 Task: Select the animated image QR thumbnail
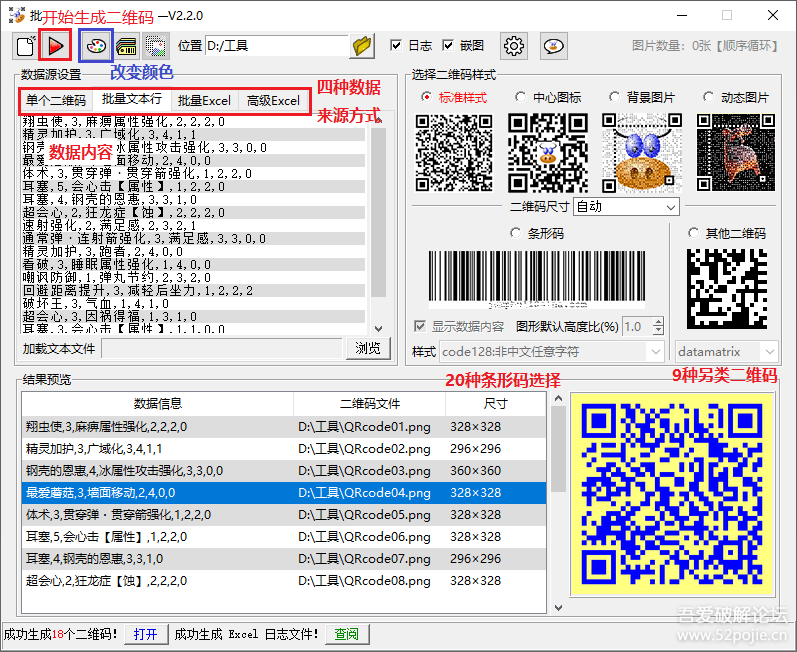click(x=736, y=152)
